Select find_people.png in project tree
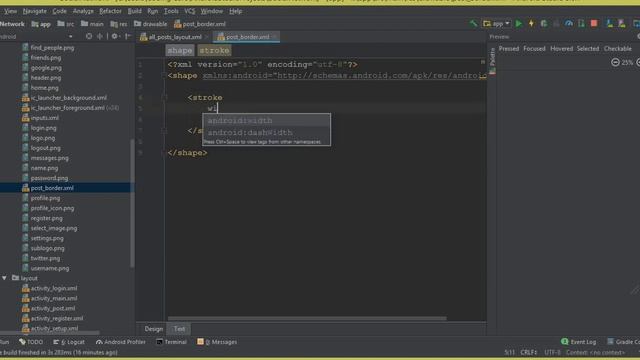640x360 pixels. coord(52,47)
